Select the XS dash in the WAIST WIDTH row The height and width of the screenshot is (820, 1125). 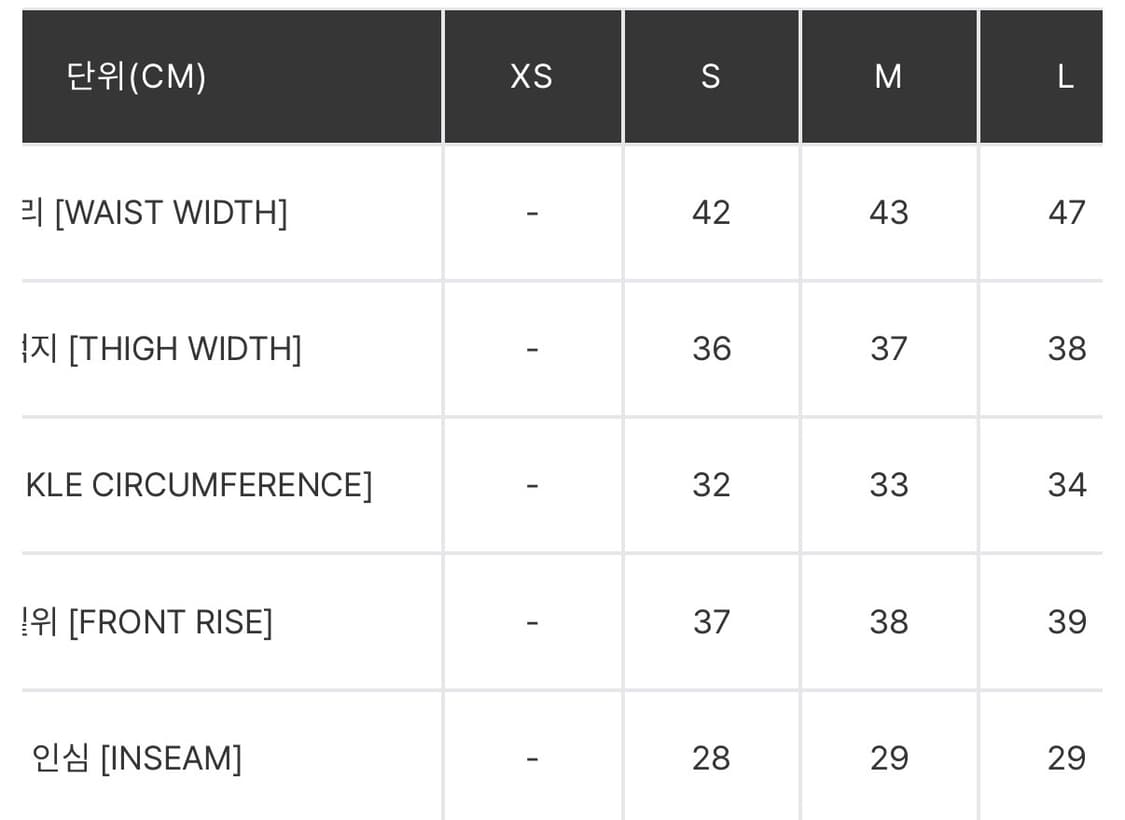(532, 212)
